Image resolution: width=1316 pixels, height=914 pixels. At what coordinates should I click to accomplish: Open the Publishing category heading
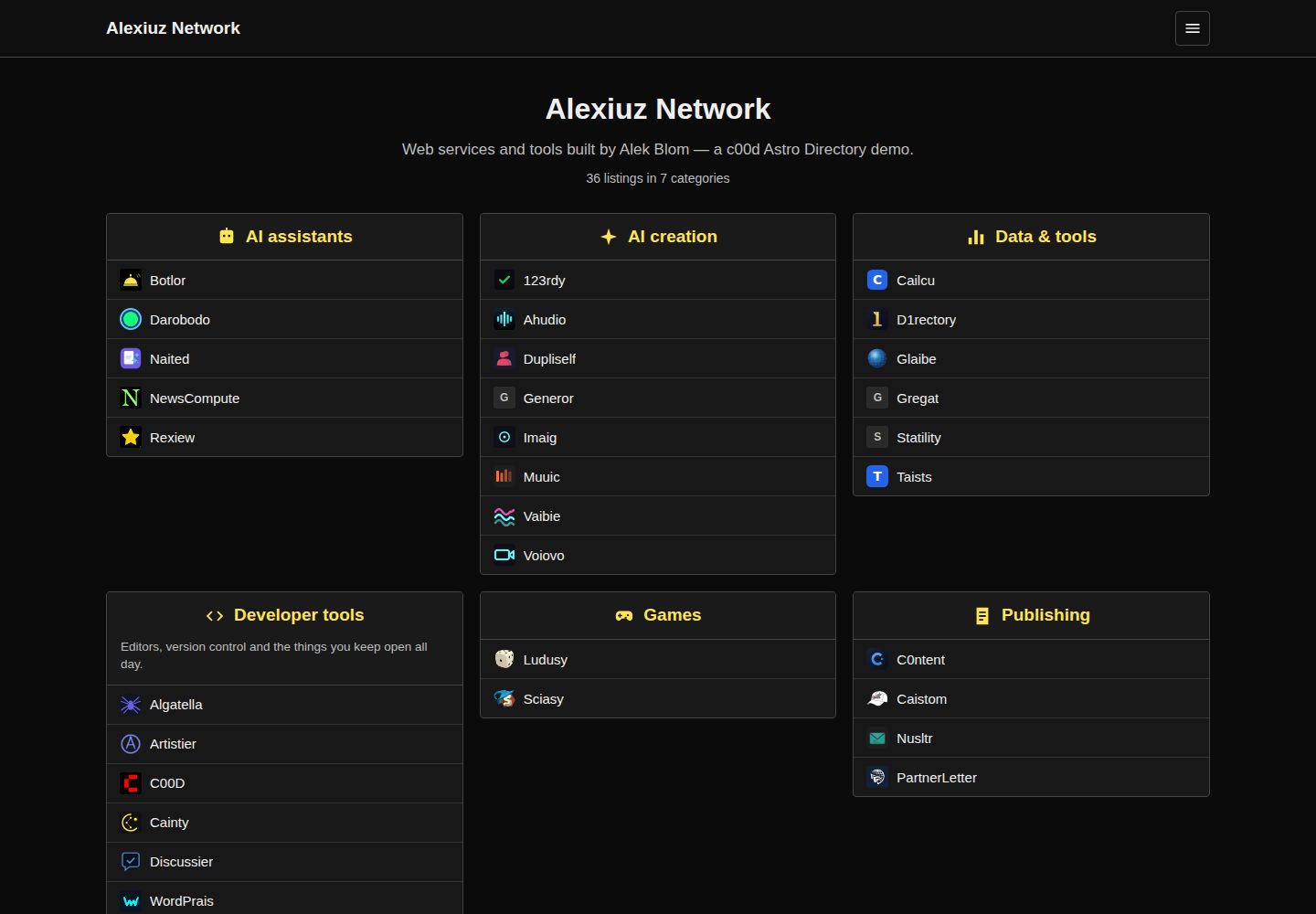click(1031, 615)
